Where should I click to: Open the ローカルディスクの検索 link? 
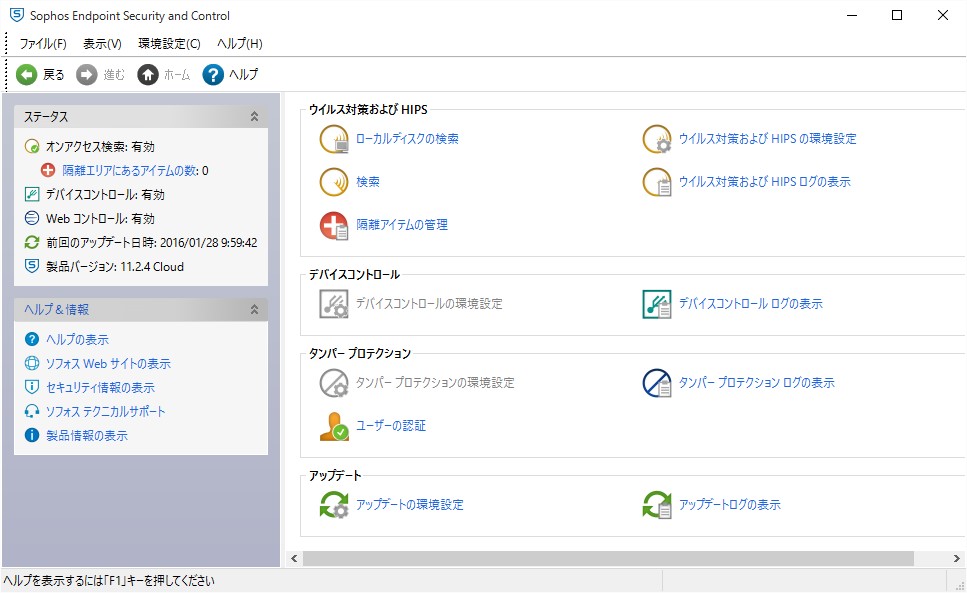(407, 139)
